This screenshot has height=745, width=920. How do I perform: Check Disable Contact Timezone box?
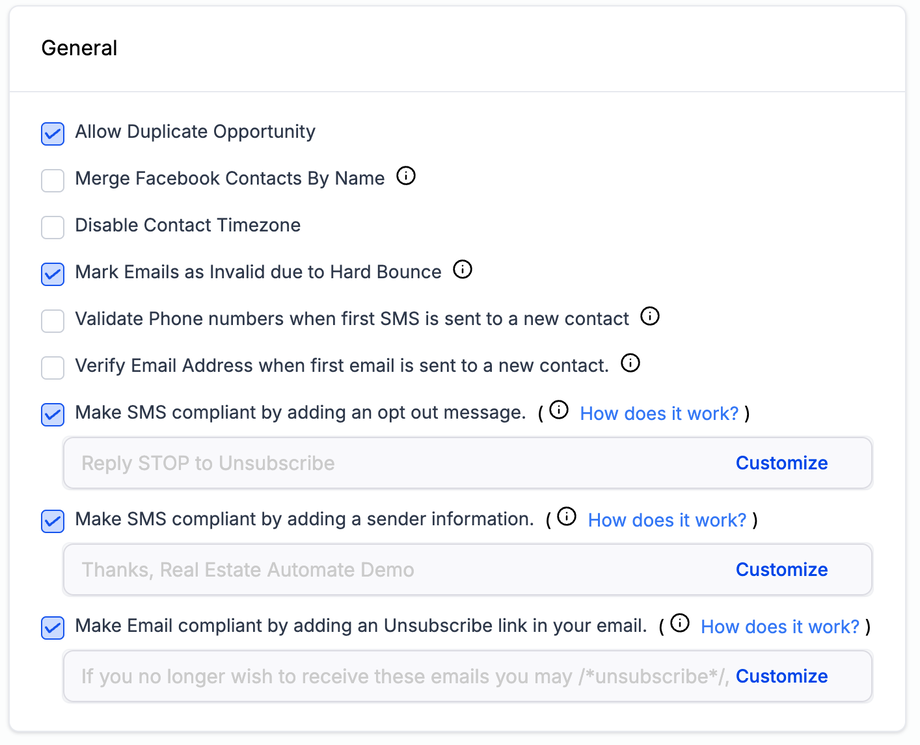click(53, 227)
